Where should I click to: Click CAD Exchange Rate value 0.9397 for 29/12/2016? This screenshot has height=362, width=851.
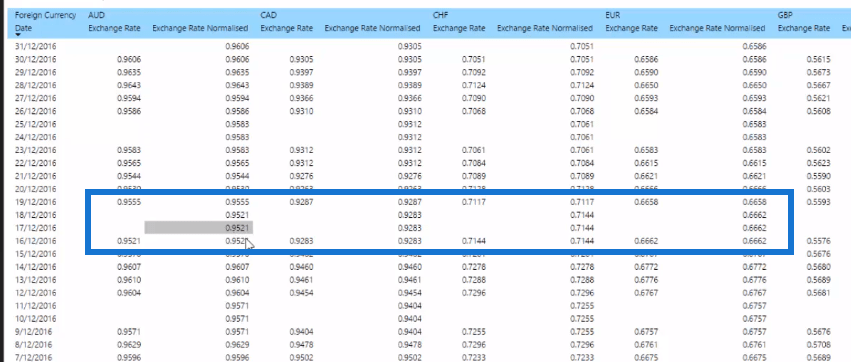click(301, 73)
